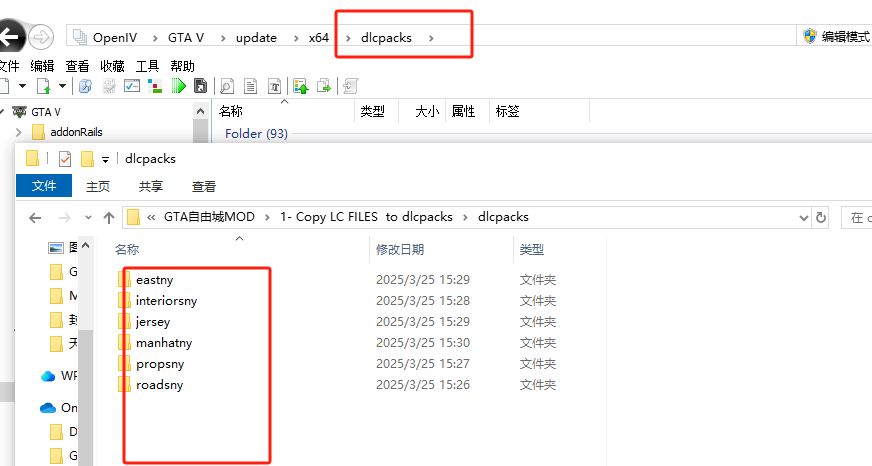Click the new-file icon in OpenIV toolbar
This screenshot has width=872, height=466.
click(4, 86)
